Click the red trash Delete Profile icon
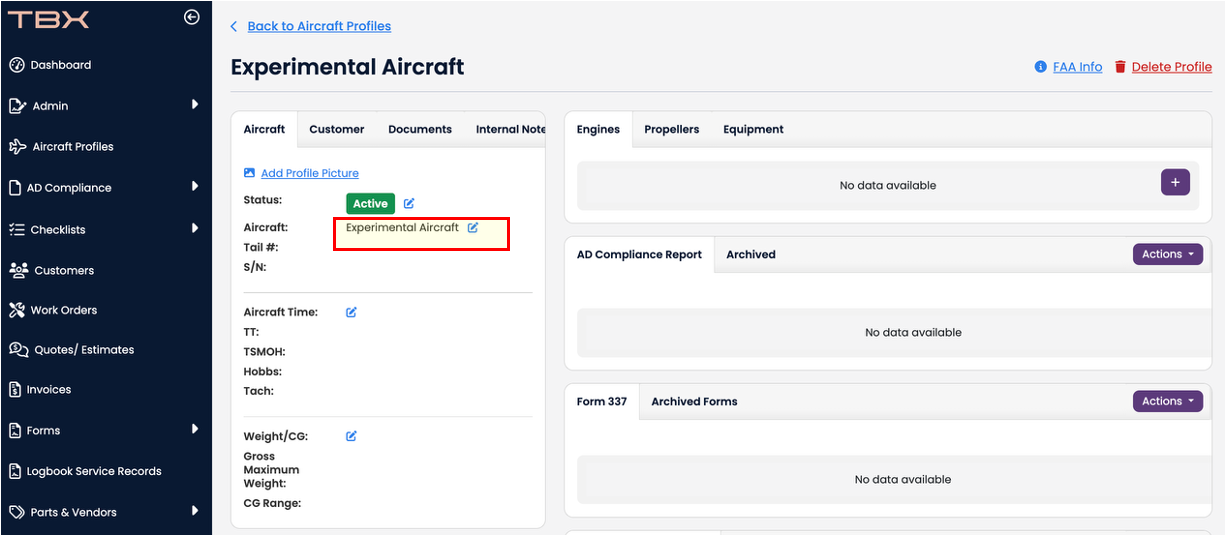1226x536 pixels. point(1120,67)
